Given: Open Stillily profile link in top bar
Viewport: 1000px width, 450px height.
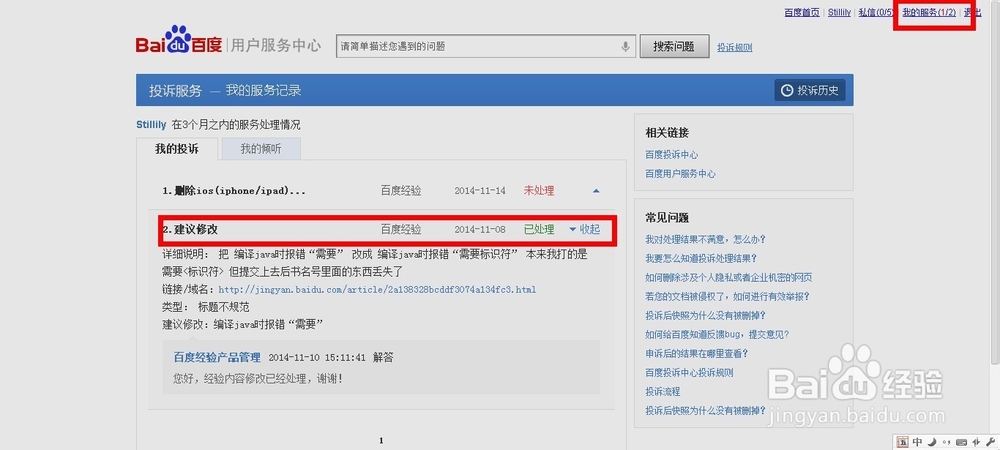Looking at the screenshot, I should pyautogui.click(x=839, y=13).
